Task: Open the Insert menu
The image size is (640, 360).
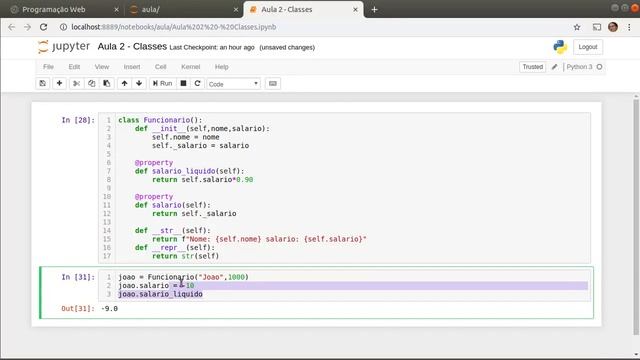Action: (132, 67)
